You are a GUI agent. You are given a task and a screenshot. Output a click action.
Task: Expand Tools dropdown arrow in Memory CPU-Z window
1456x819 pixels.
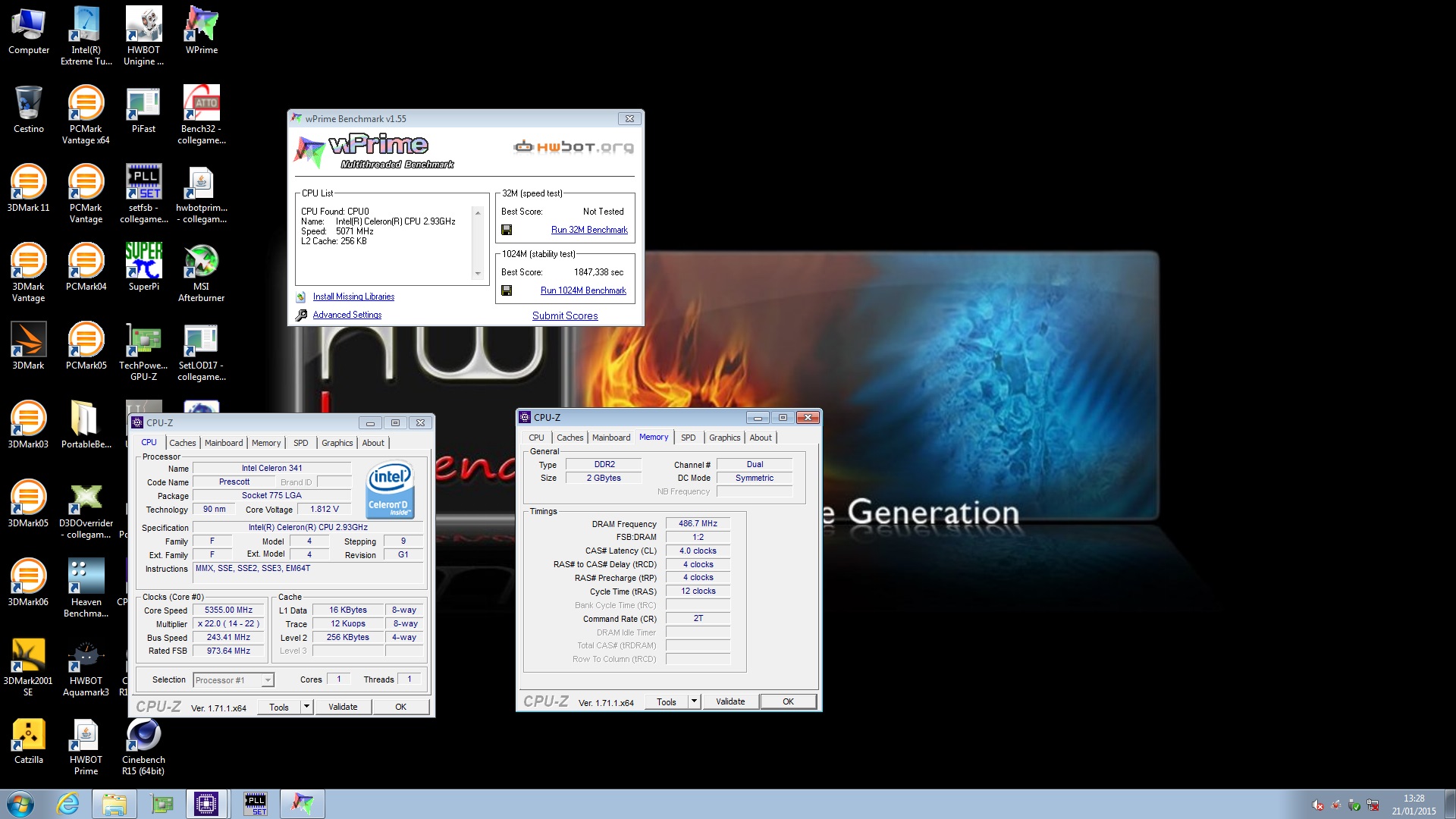(x=694, y=701)
